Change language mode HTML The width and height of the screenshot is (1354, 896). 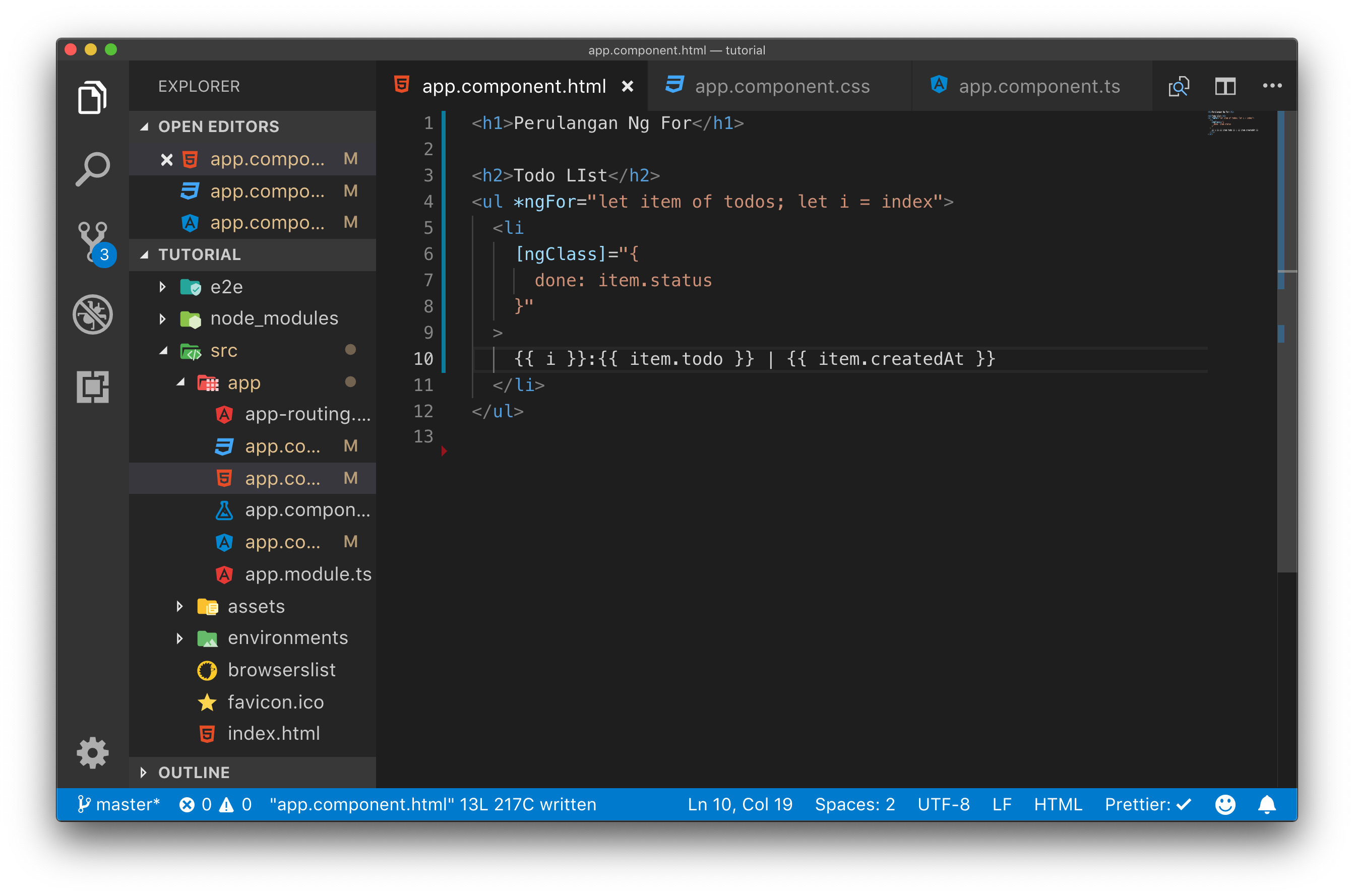click(1058, 805)
